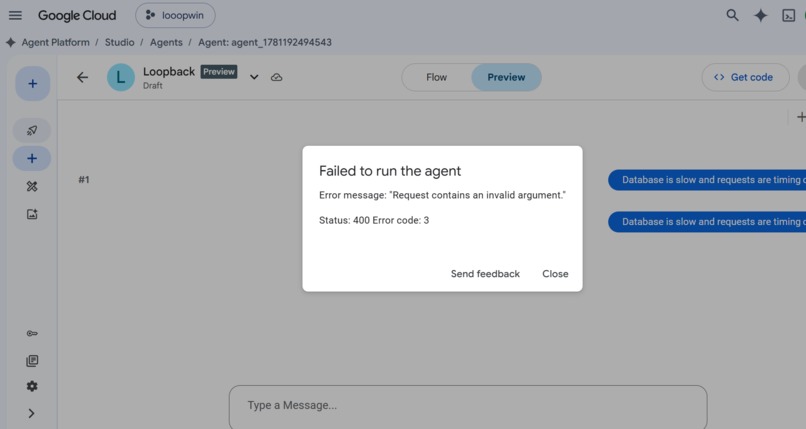806x429 pixels.
Task: Switch to the Preview tab
Action: [x=506, y=77]
